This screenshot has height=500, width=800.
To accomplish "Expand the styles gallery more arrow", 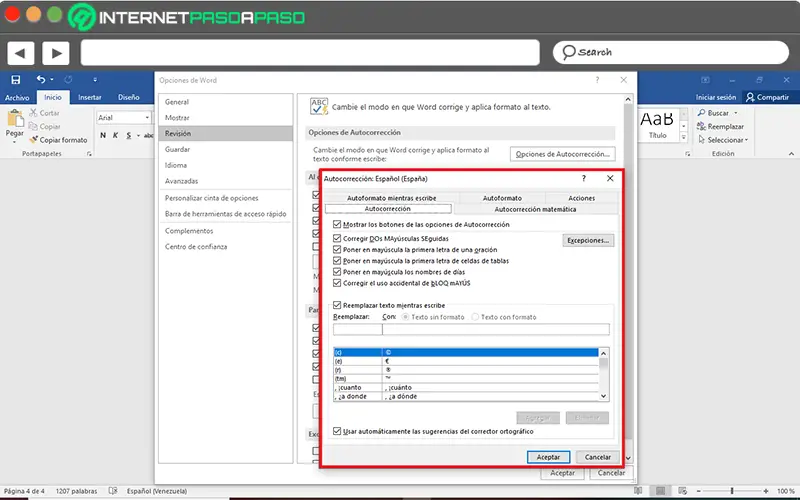I will coord(684,137).
